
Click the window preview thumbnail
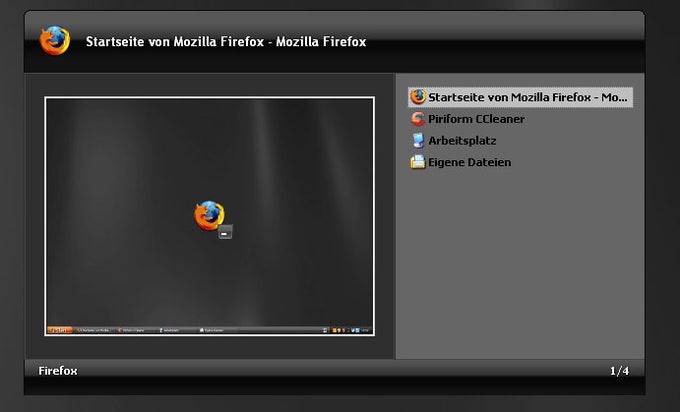point(209,216)
